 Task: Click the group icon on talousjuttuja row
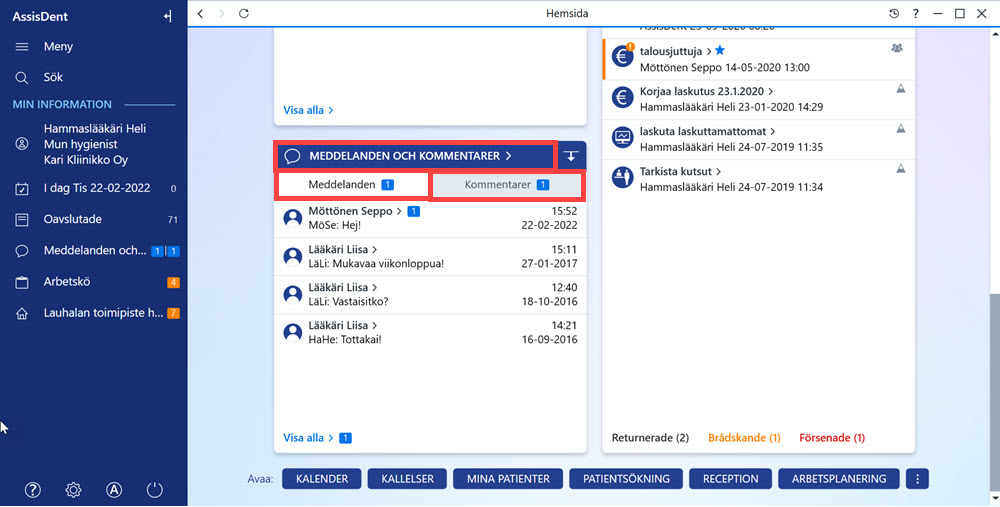[x=897, y=48]
